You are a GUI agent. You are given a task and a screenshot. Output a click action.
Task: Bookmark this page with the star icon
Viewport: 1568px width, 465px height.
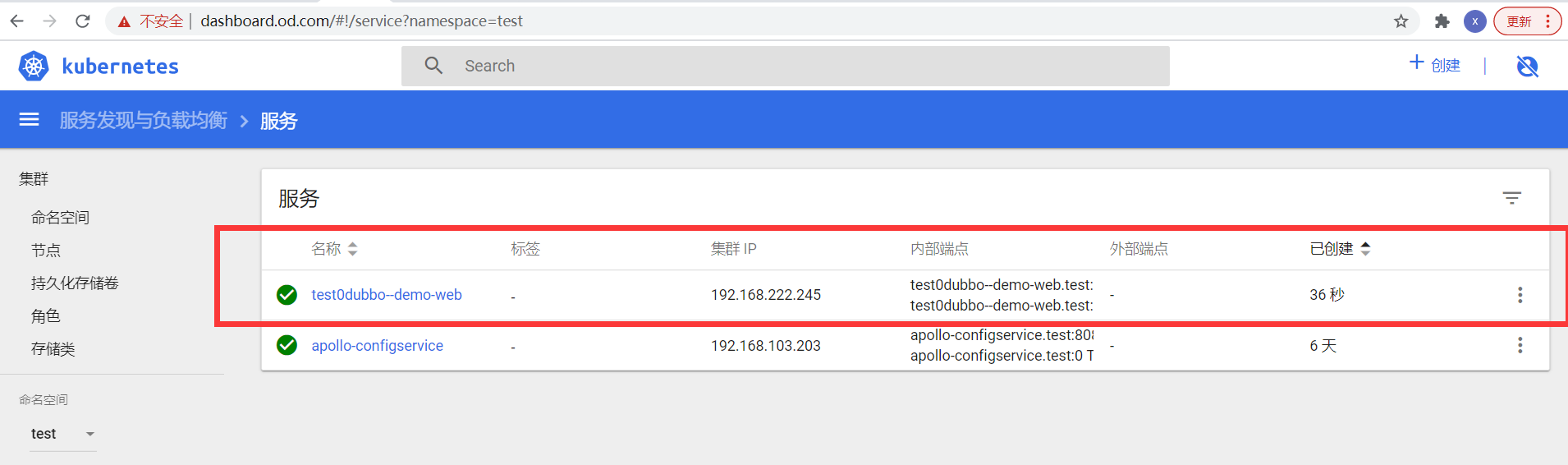point(1401,21)
